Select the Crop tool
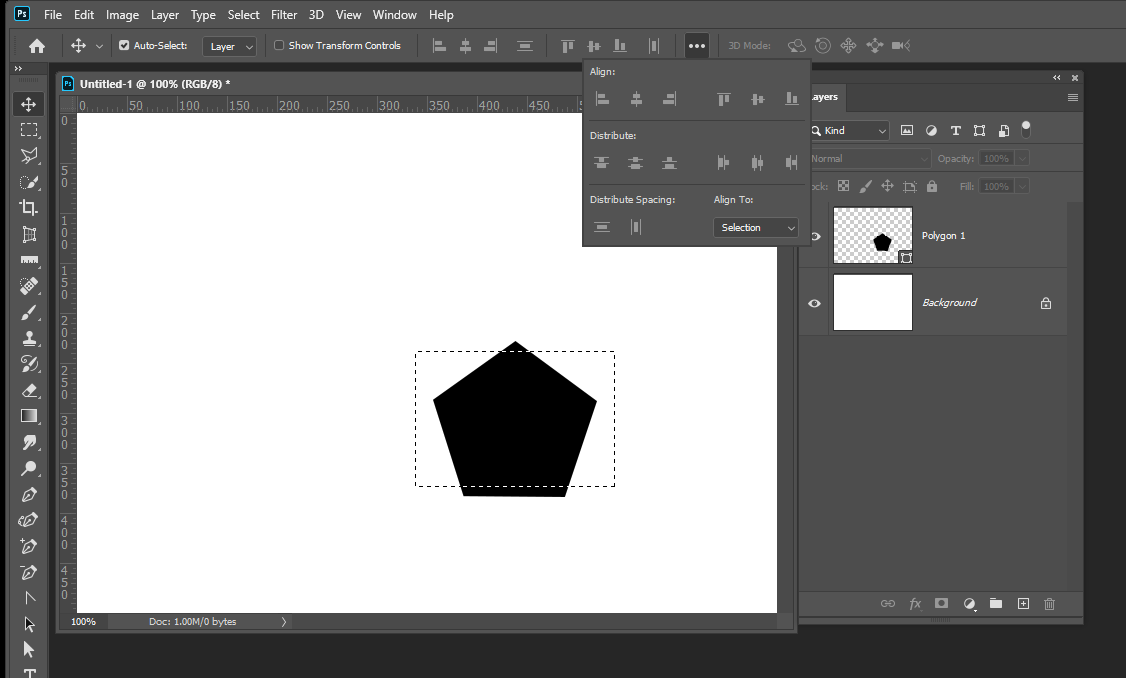The height and width of the screenshot is (678, 1126). point(29,208)
